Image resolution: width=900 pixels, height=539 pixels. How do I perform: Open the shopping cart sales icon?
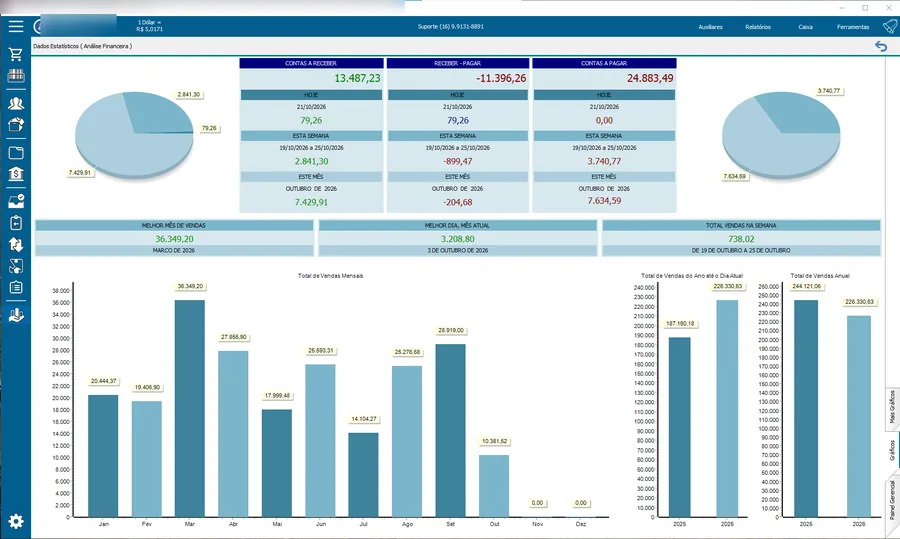pyautogui.click(x=15, y=54)
